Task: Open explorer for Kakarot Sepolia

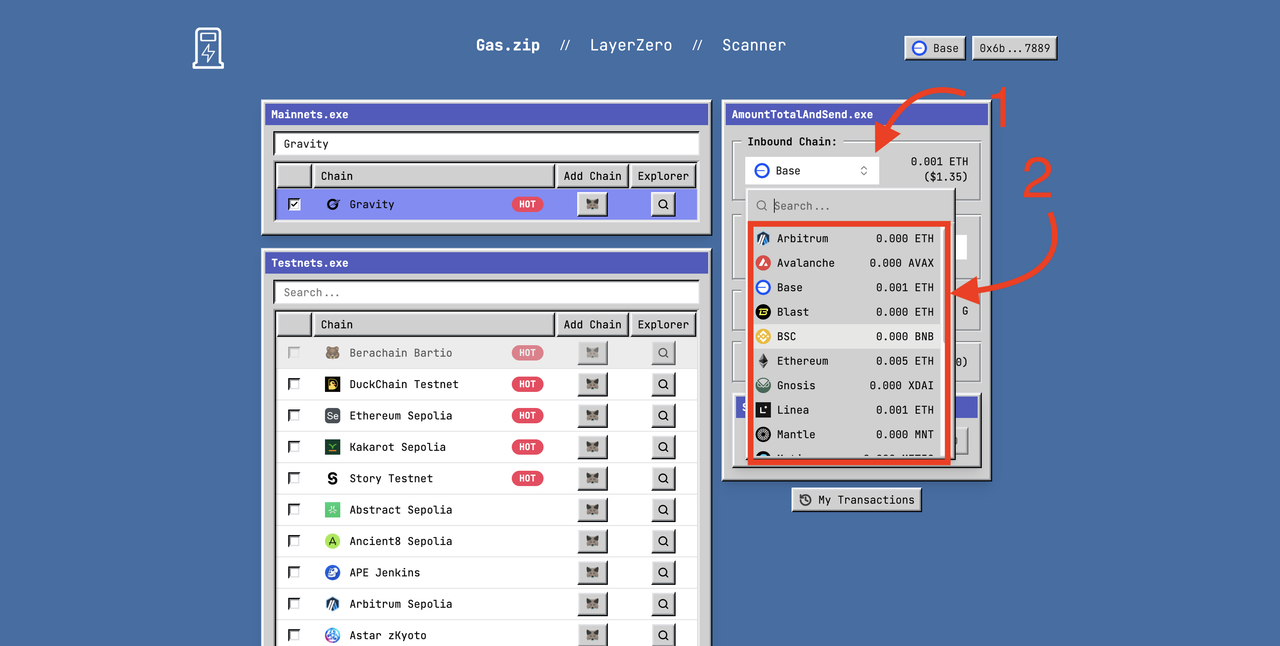Action: [663, 447]
